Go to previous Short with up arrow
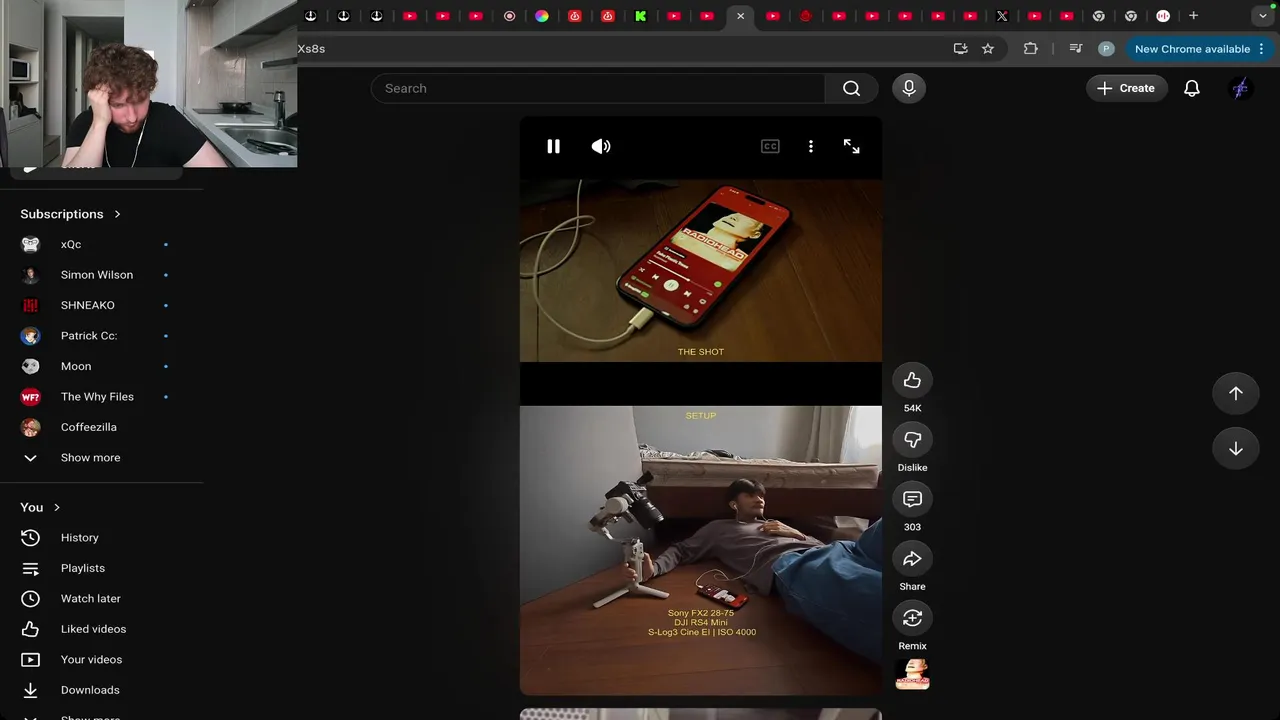The height and width of the screenshot is (720, 1280). coord(1236,394)
